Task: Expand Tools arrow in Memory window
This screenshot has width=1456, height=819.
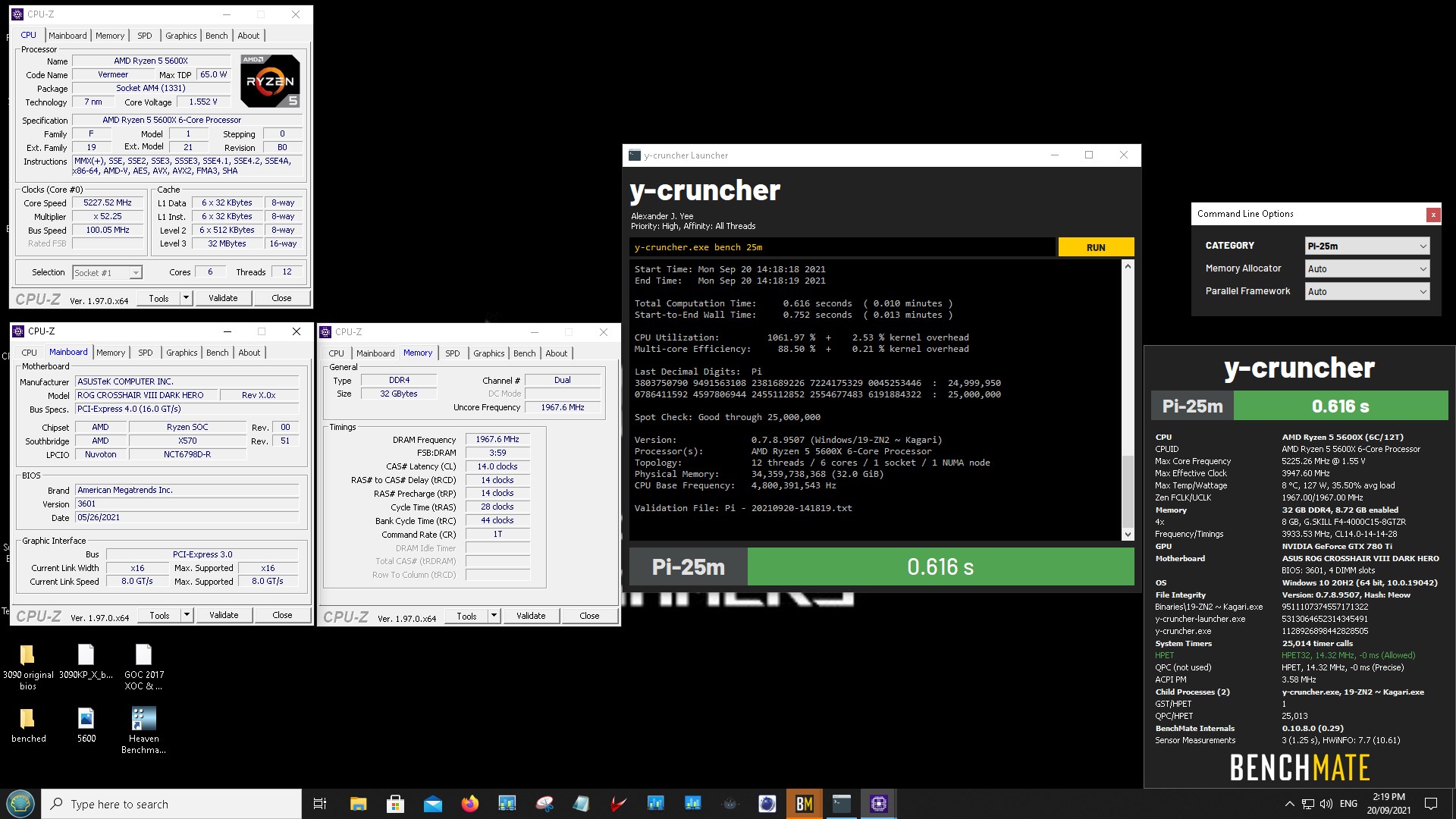Action: (x=494, y=616)
